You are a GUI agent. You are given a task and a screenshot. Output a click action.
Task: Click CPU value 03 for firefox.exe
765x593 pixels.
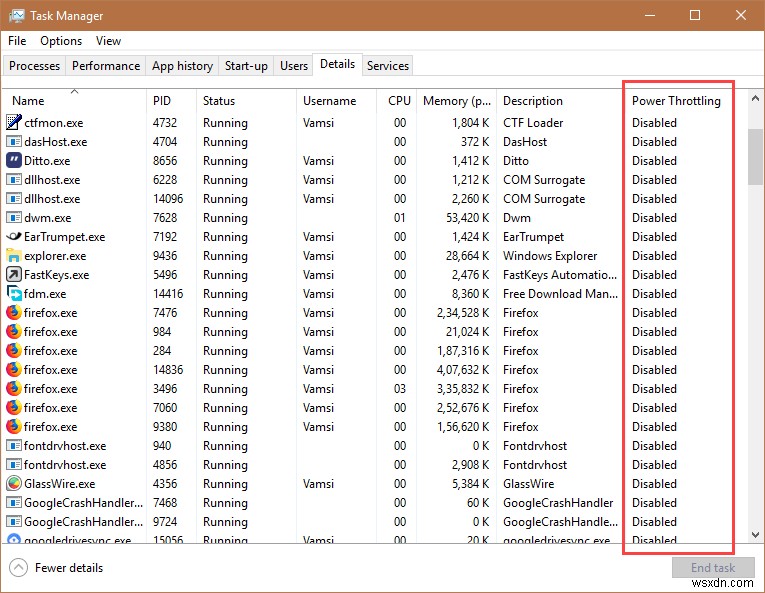click(400, 389)
